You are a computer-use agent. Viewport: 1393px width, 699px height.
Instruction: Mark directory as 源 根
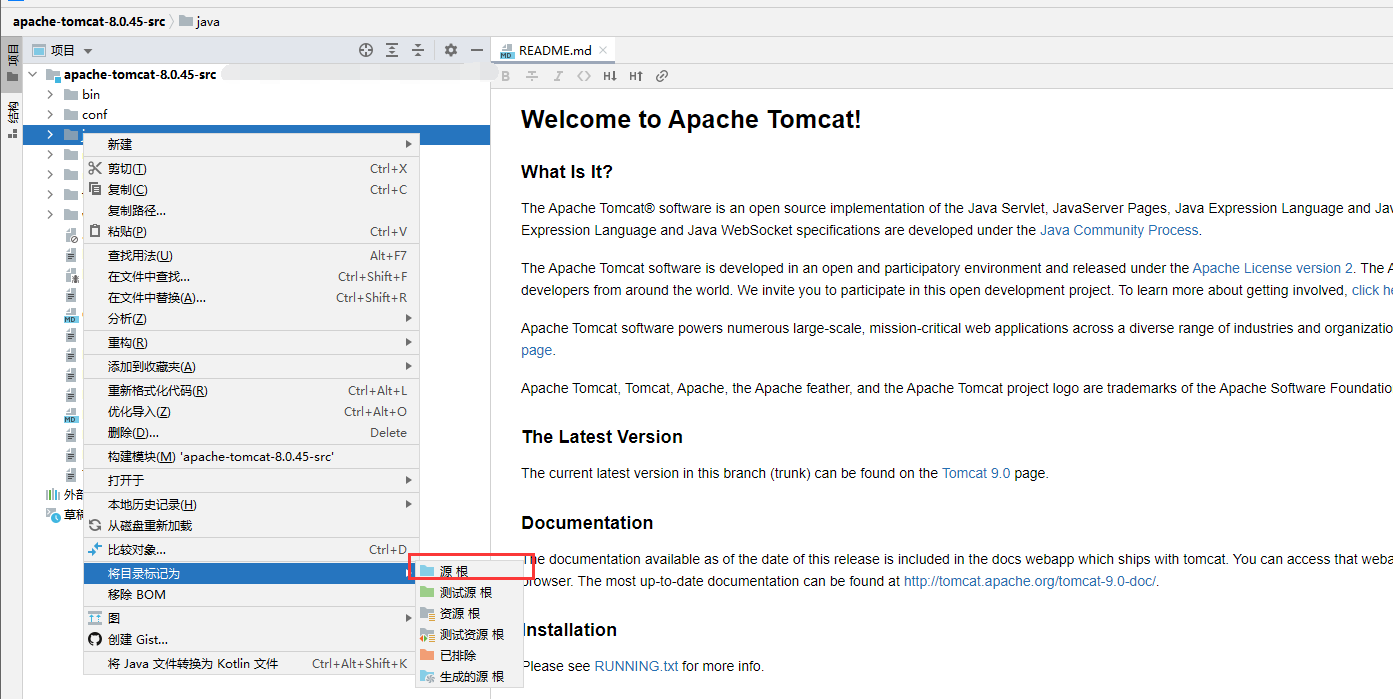click(x=468, y=571)
